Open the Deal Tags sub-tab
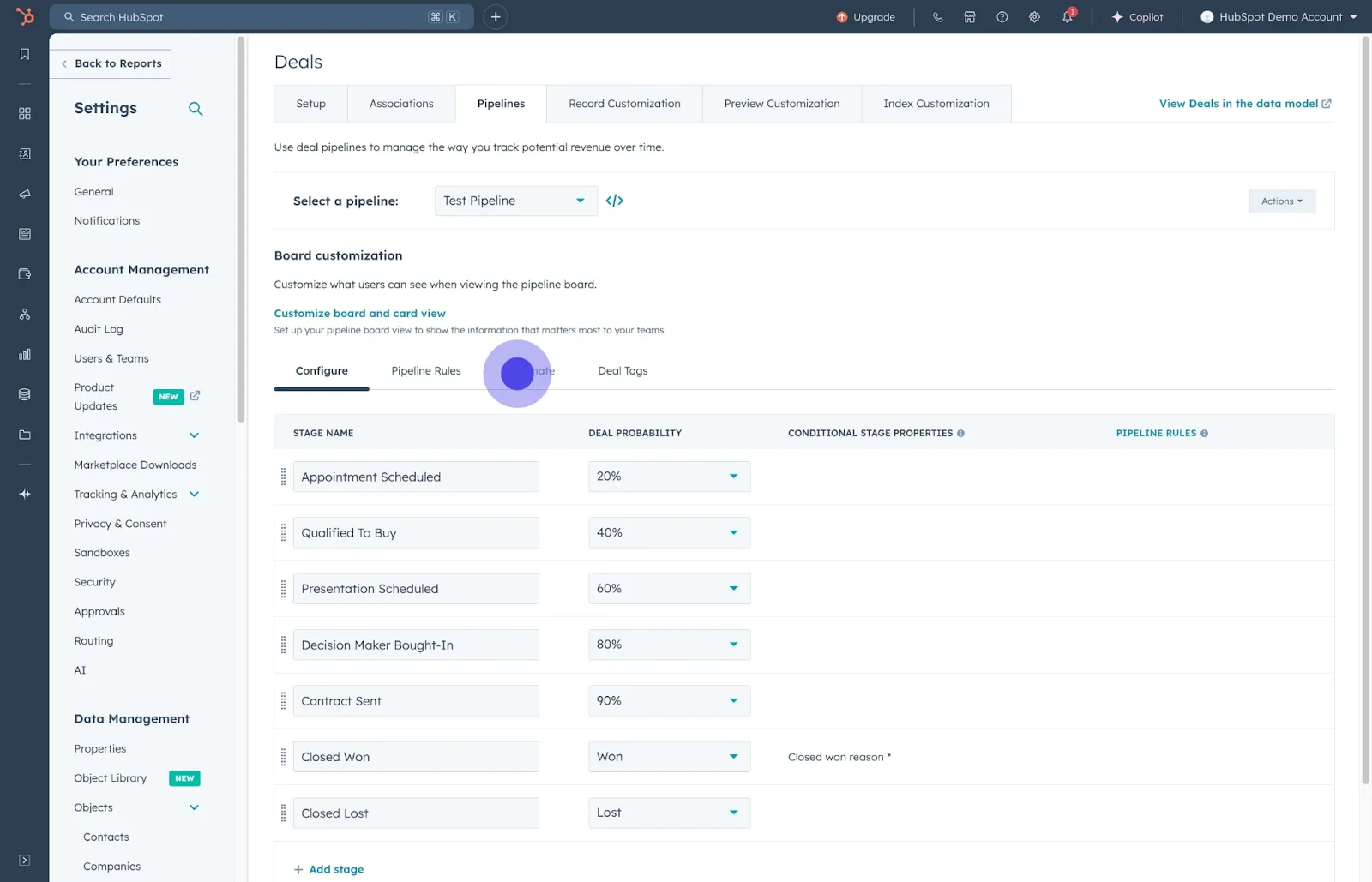The width and height of the screenshot is (1372, 882). pos(623,371)
